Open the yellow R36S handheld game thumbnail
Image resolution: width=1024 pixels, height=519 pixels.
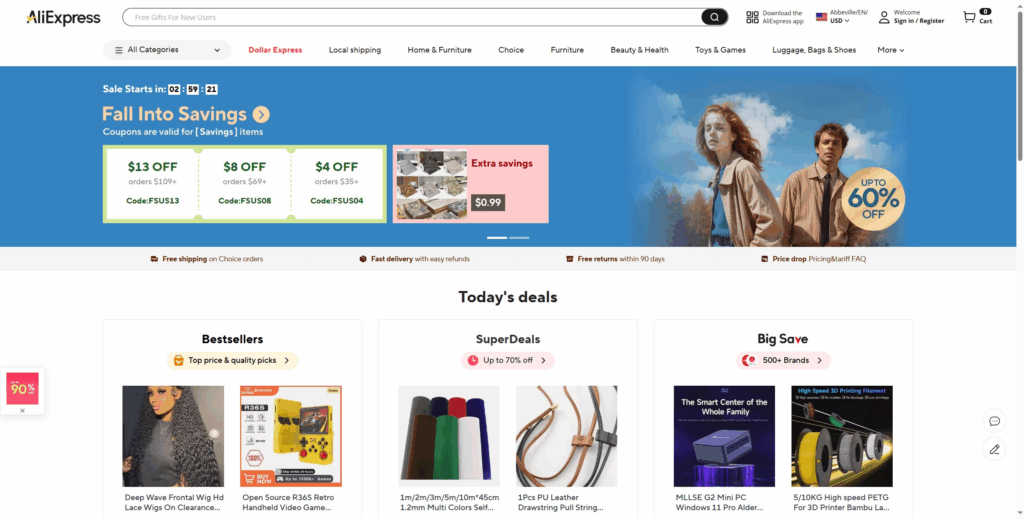tap(291, 436)
